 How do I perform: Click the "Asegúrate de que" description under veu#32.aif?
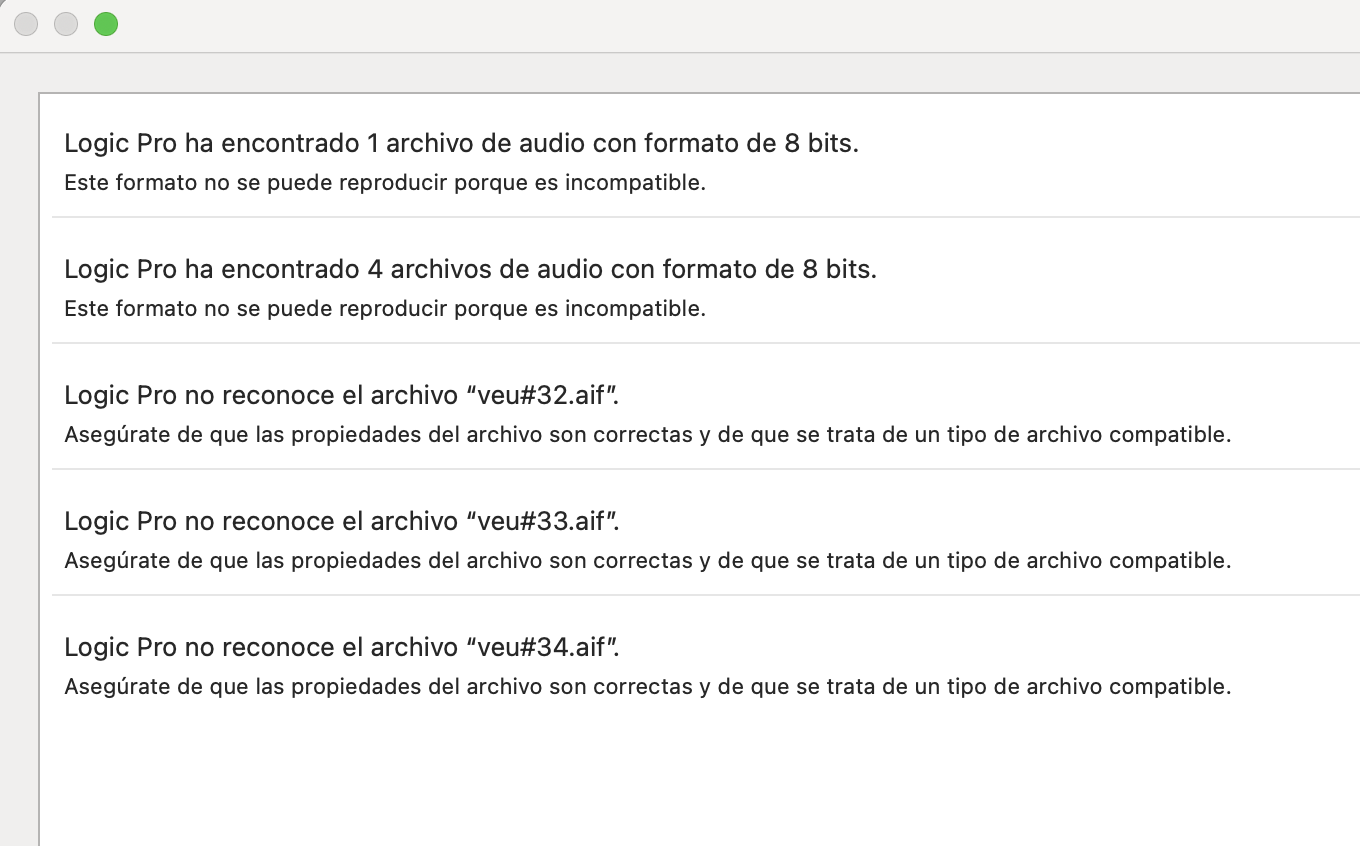[647, 435]
